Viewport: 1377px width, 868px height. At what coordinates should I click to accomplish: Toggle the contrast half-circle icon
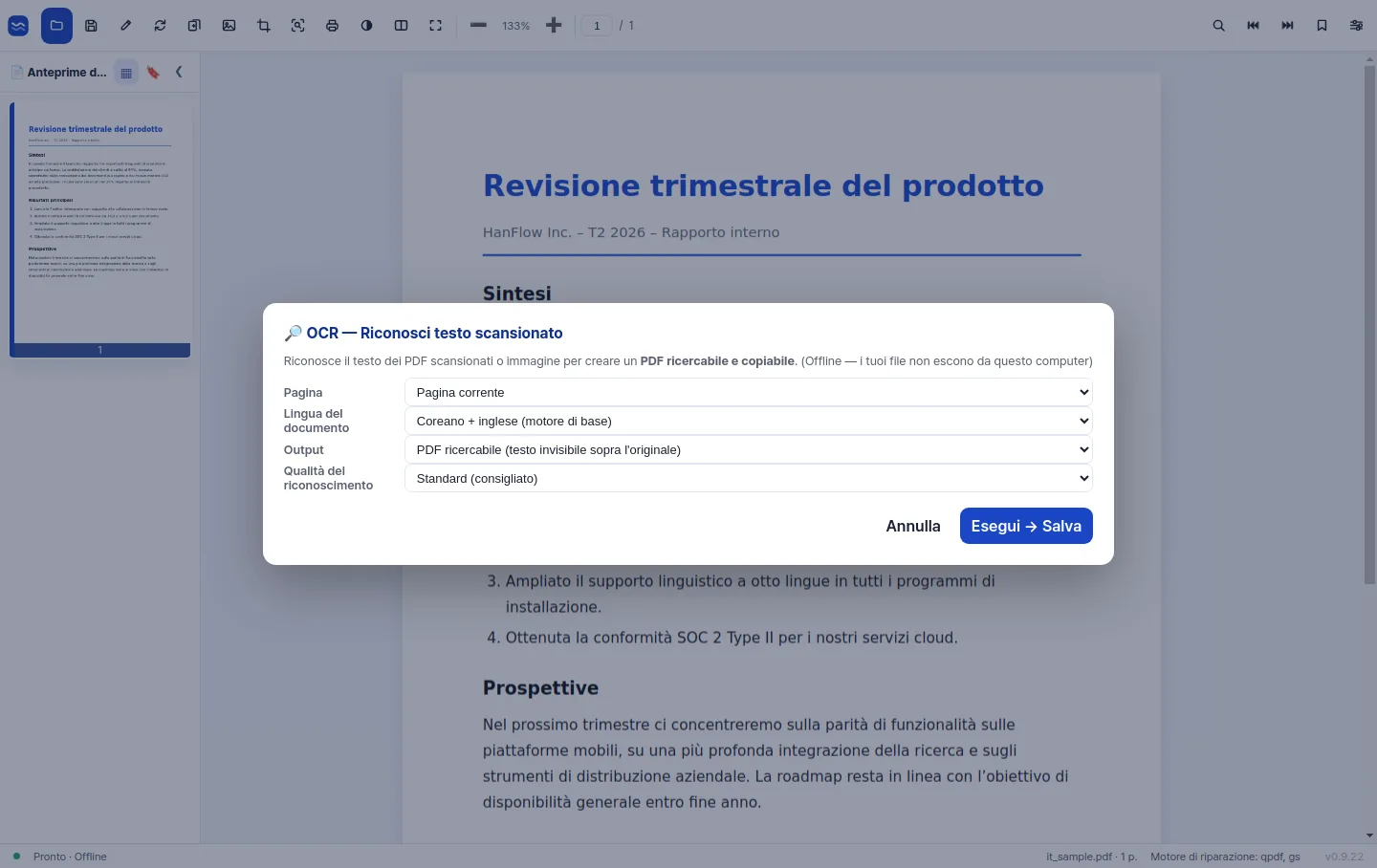366,26
